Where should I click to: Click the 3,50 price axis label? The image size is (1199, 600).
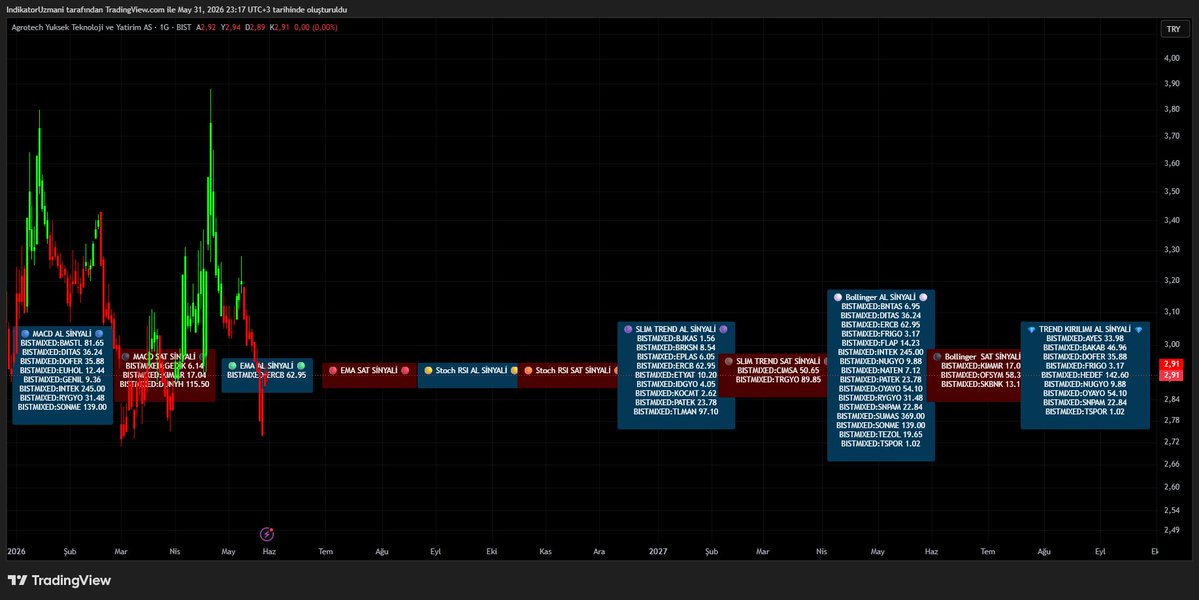pyautogui.click(x=1171, y=192)
